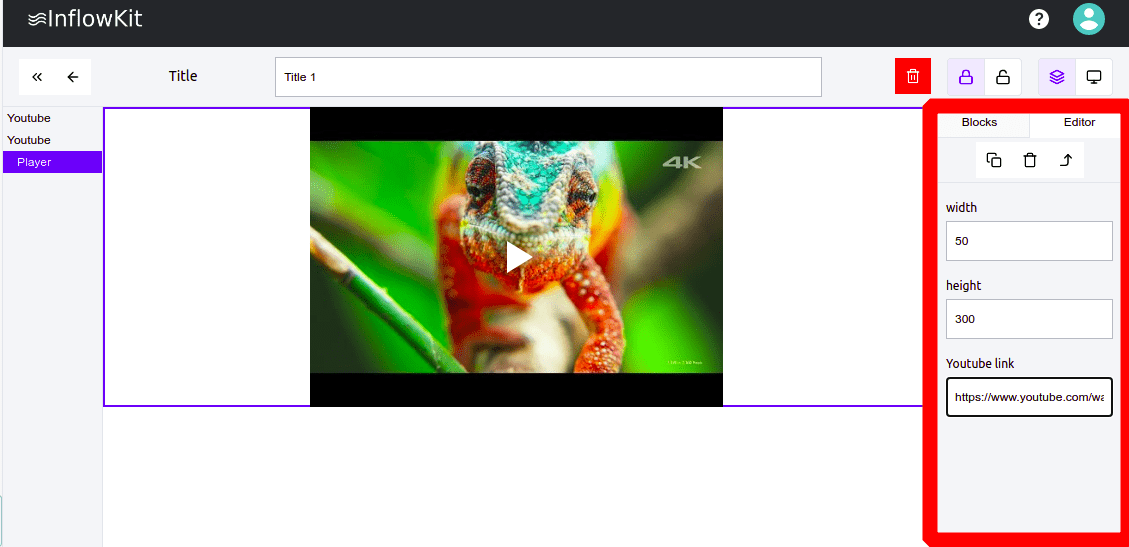
Task: Enable the purple closed lock toggle
Action: (966, 77)
